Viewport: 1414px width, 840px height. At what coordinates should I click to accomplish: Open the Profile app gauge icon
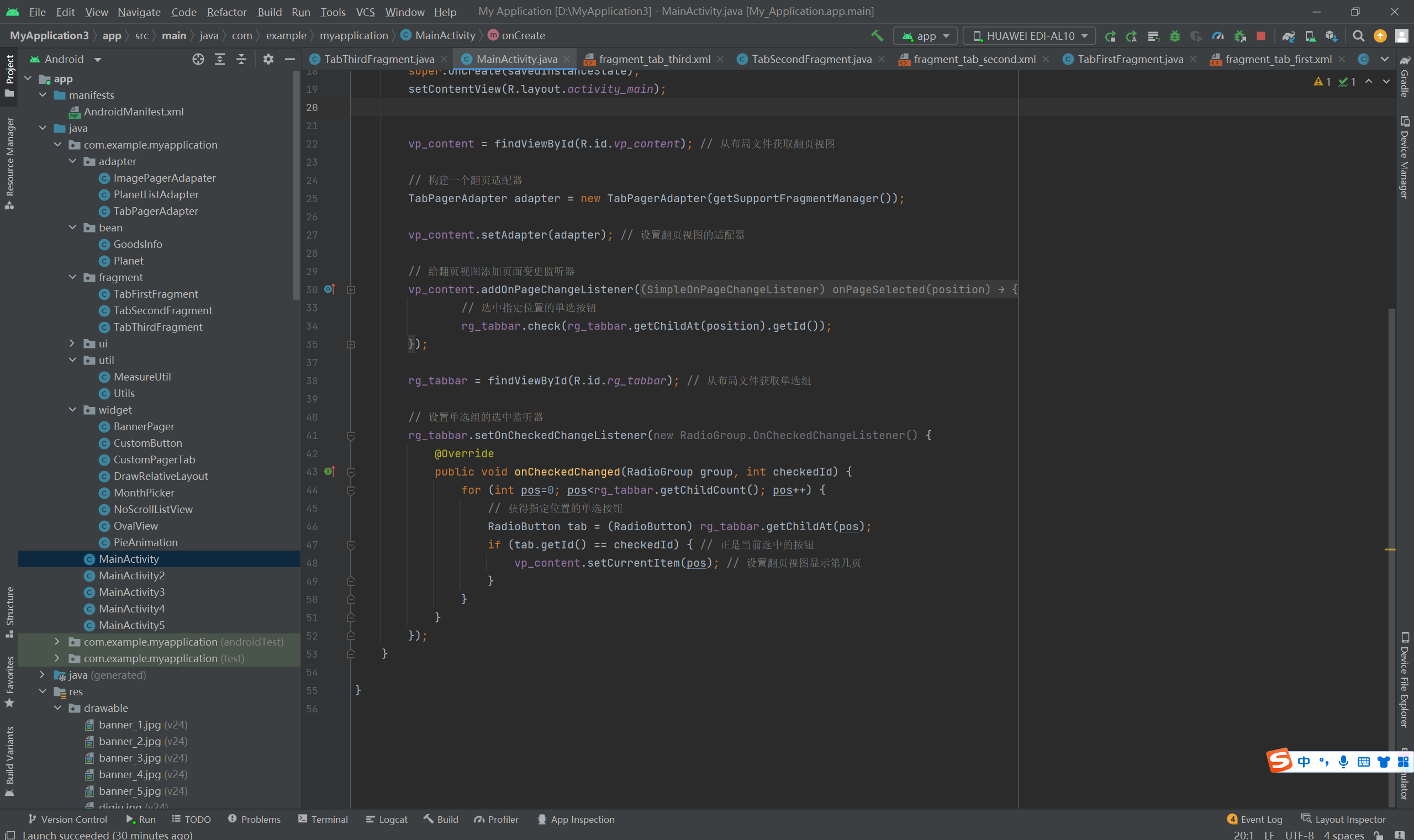pos(1217,36)
